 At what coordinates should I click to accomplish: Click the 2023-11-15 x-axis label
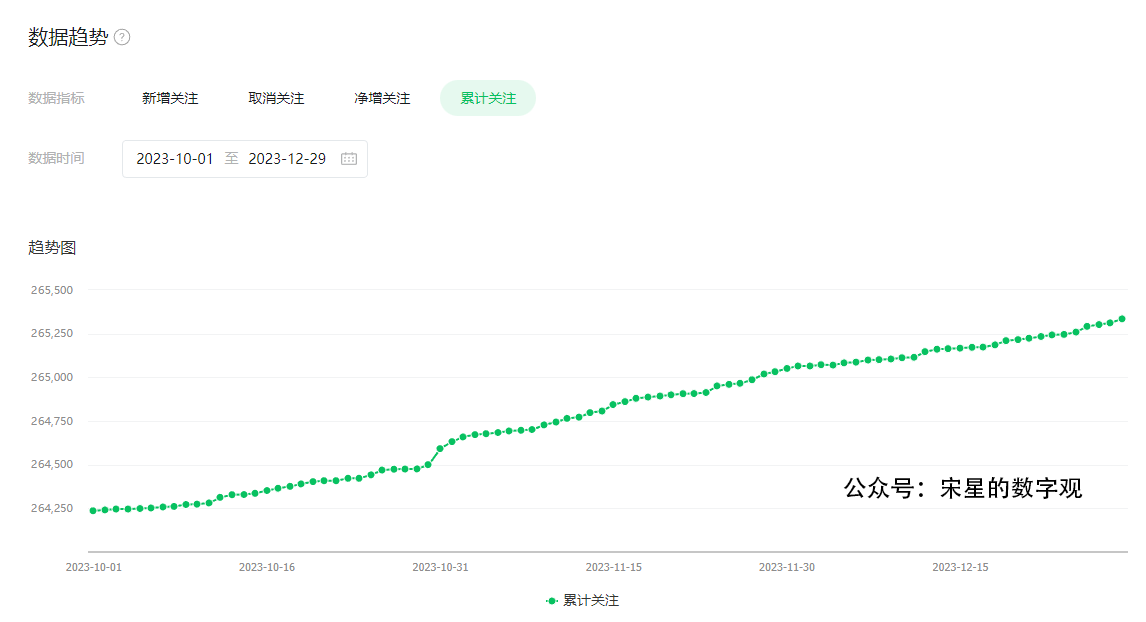tap(614, 567)
